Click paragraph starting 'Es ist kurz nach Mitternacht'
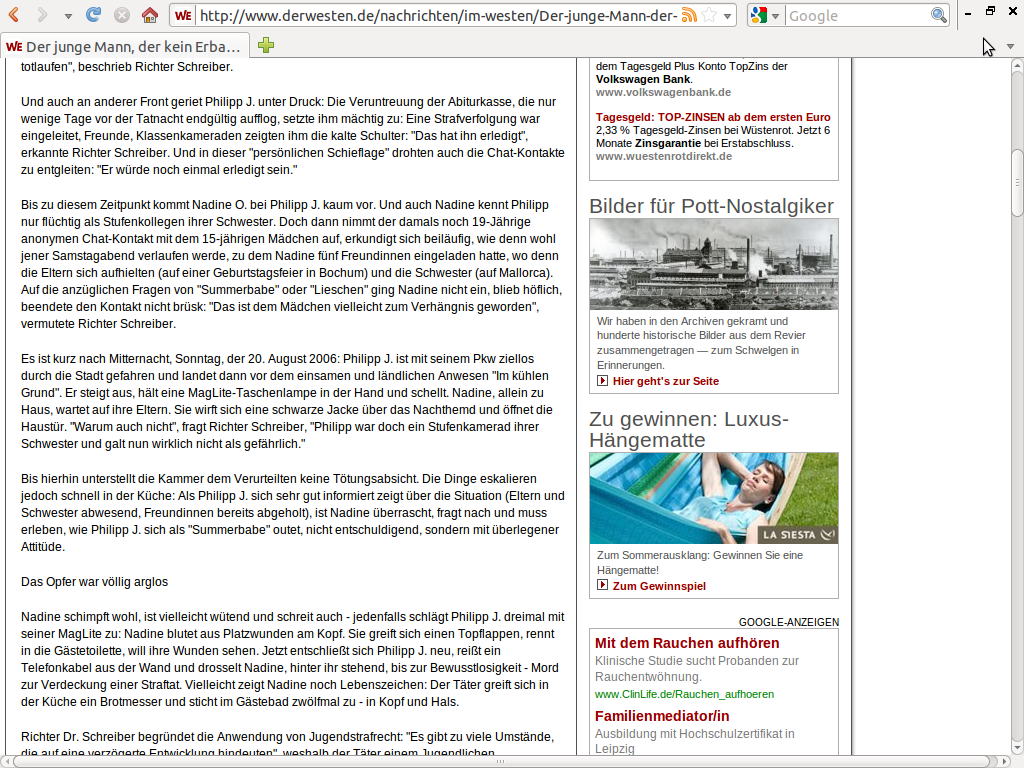 point(287,401)
